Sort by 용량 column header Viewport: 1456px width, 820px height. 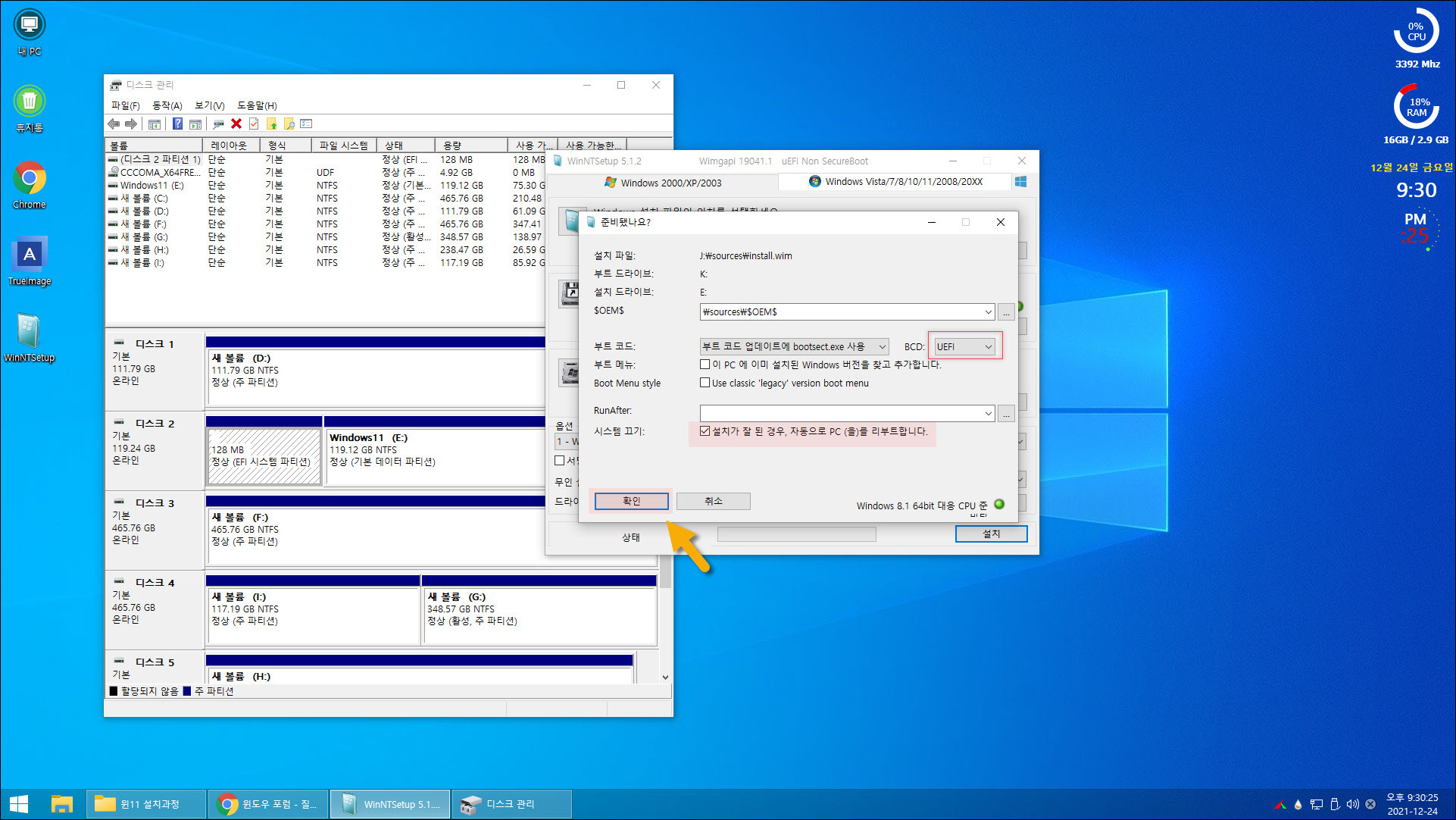pyautogui.click(x=471, y=146)
